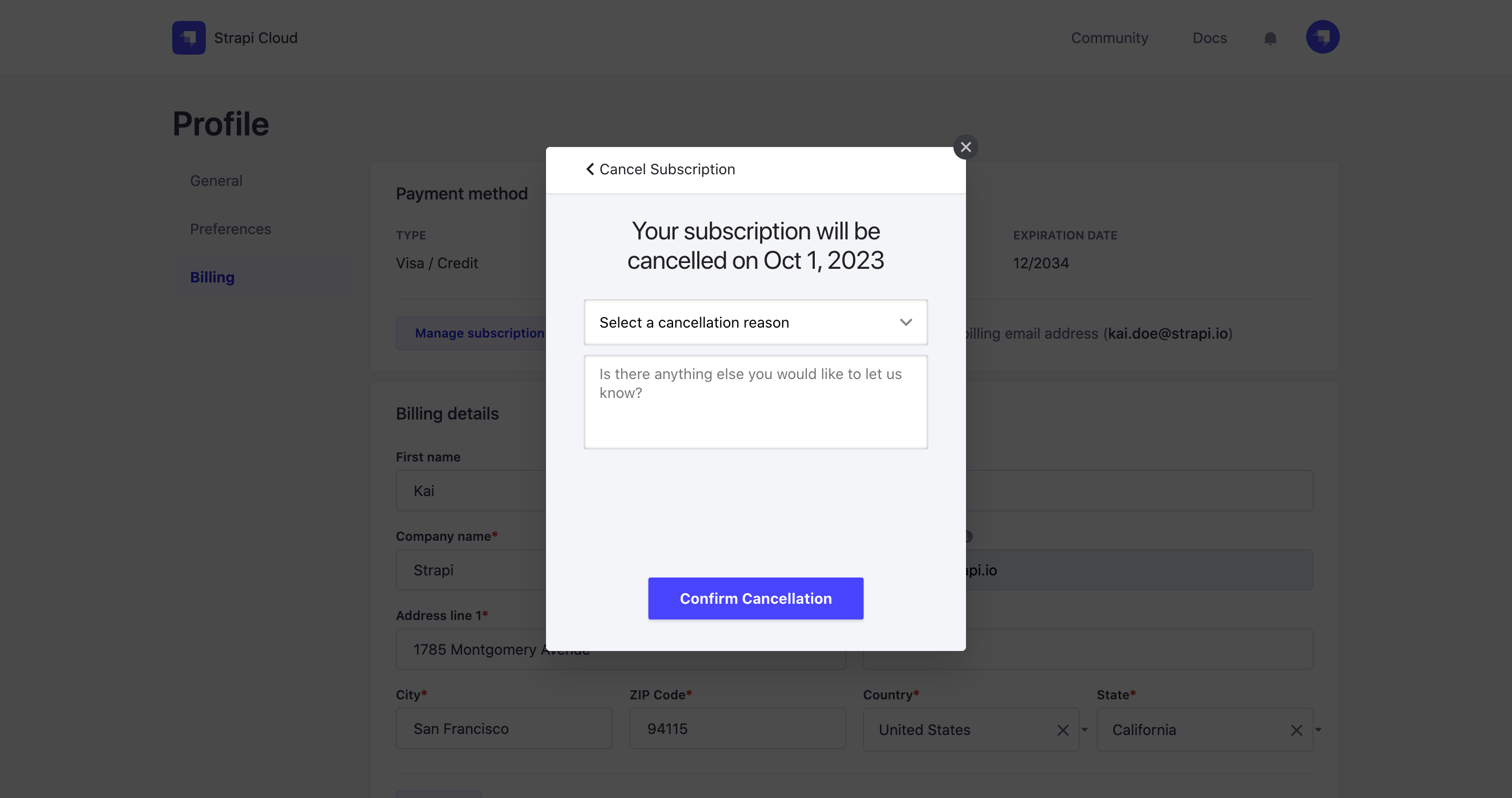Open the Preferences section
This screenshot has height=798, width=1512.
pyautogui.click(x=230, y=229)
